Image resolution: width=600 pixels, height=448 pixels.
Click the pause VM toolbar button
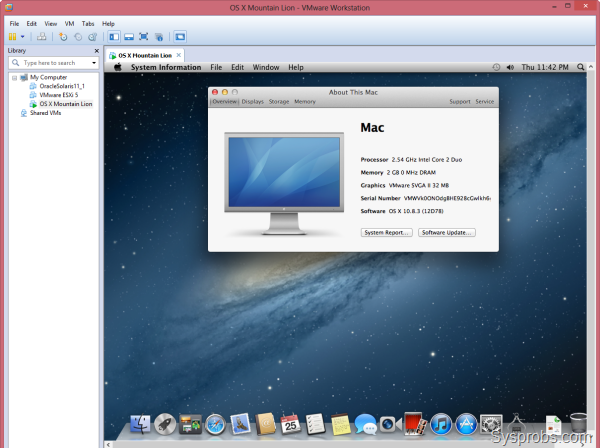(12, 37)
